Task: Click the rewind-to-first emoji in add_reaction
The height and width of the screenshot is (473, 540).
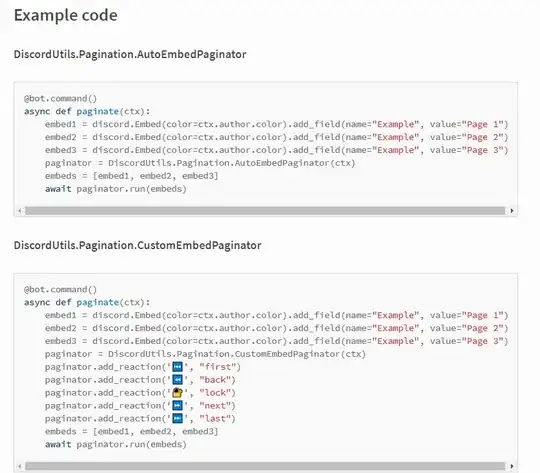Action: (177, 367)
